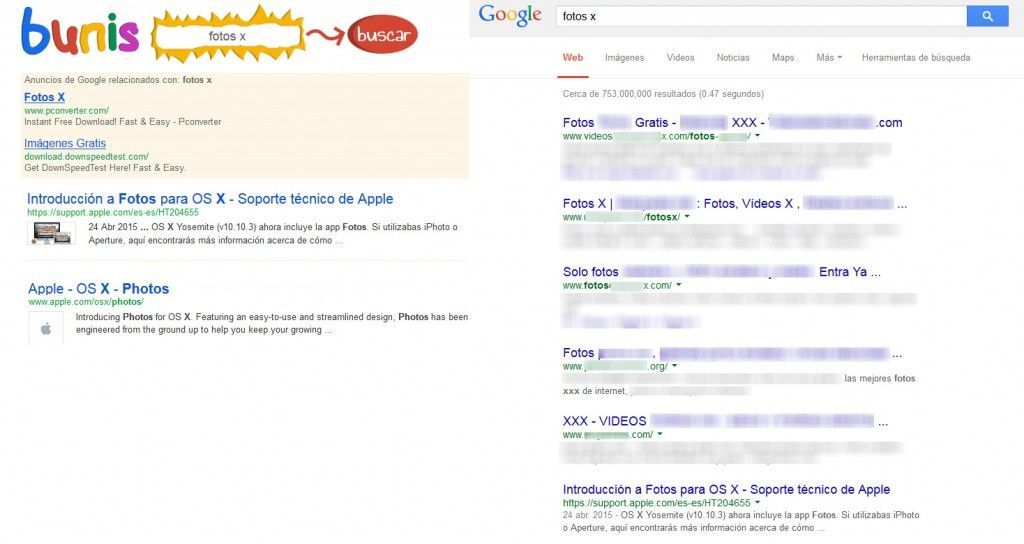
Task: Switch to the Imágenes tab
Action: [x=624, y=57]
